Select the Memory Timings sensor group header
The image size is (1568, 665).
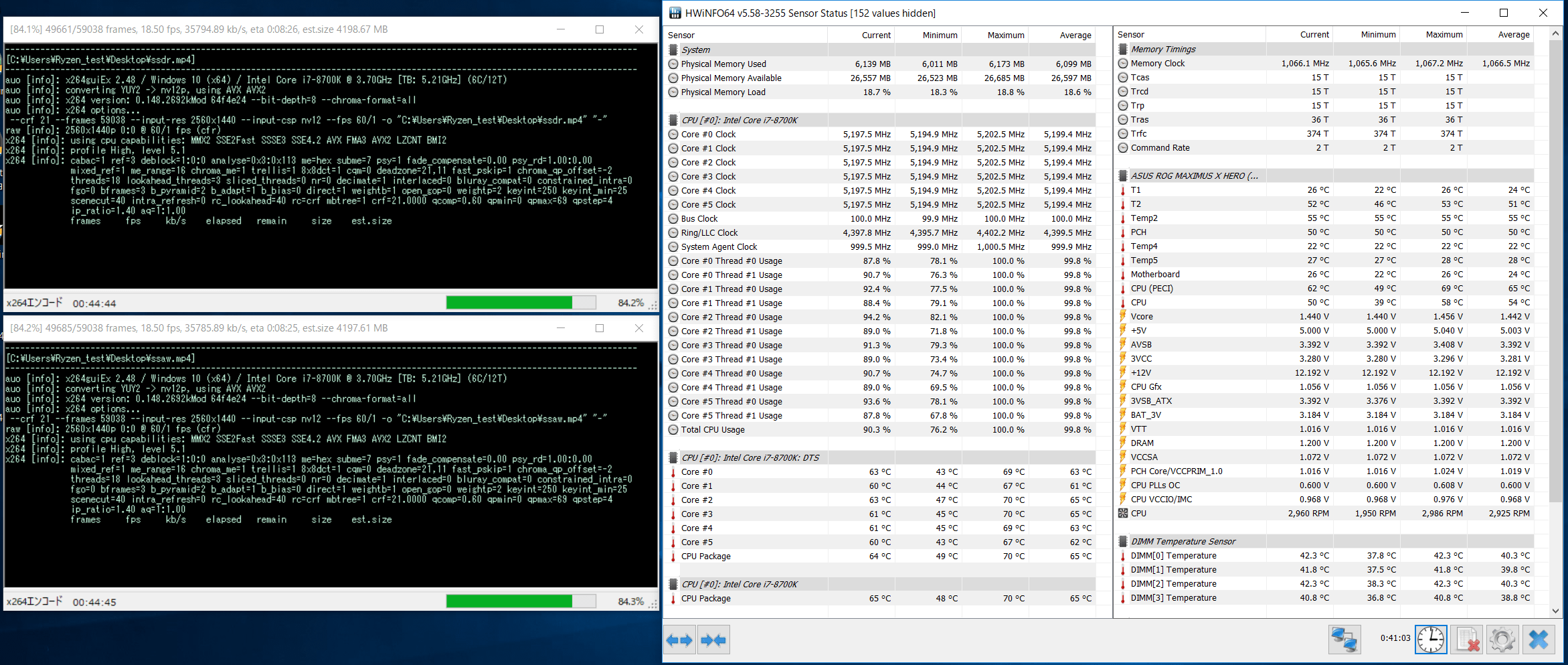pos(1163,50)
